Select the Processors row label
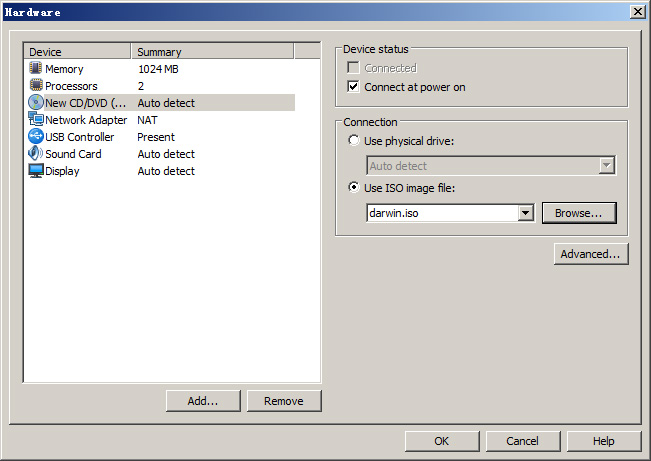This screenshot has width=651, height=461. 71,86
